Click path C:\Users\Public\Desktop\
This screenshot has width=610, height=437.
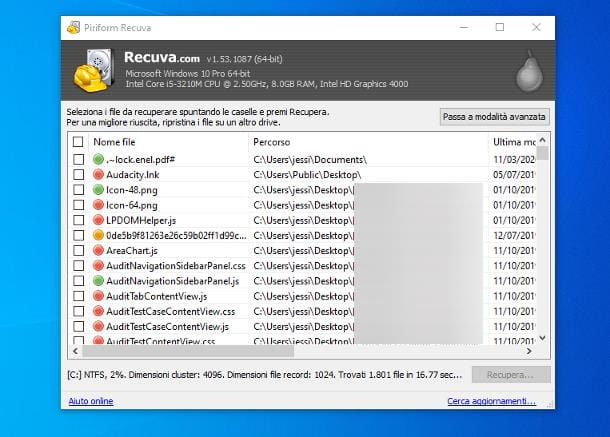[307, 175]
